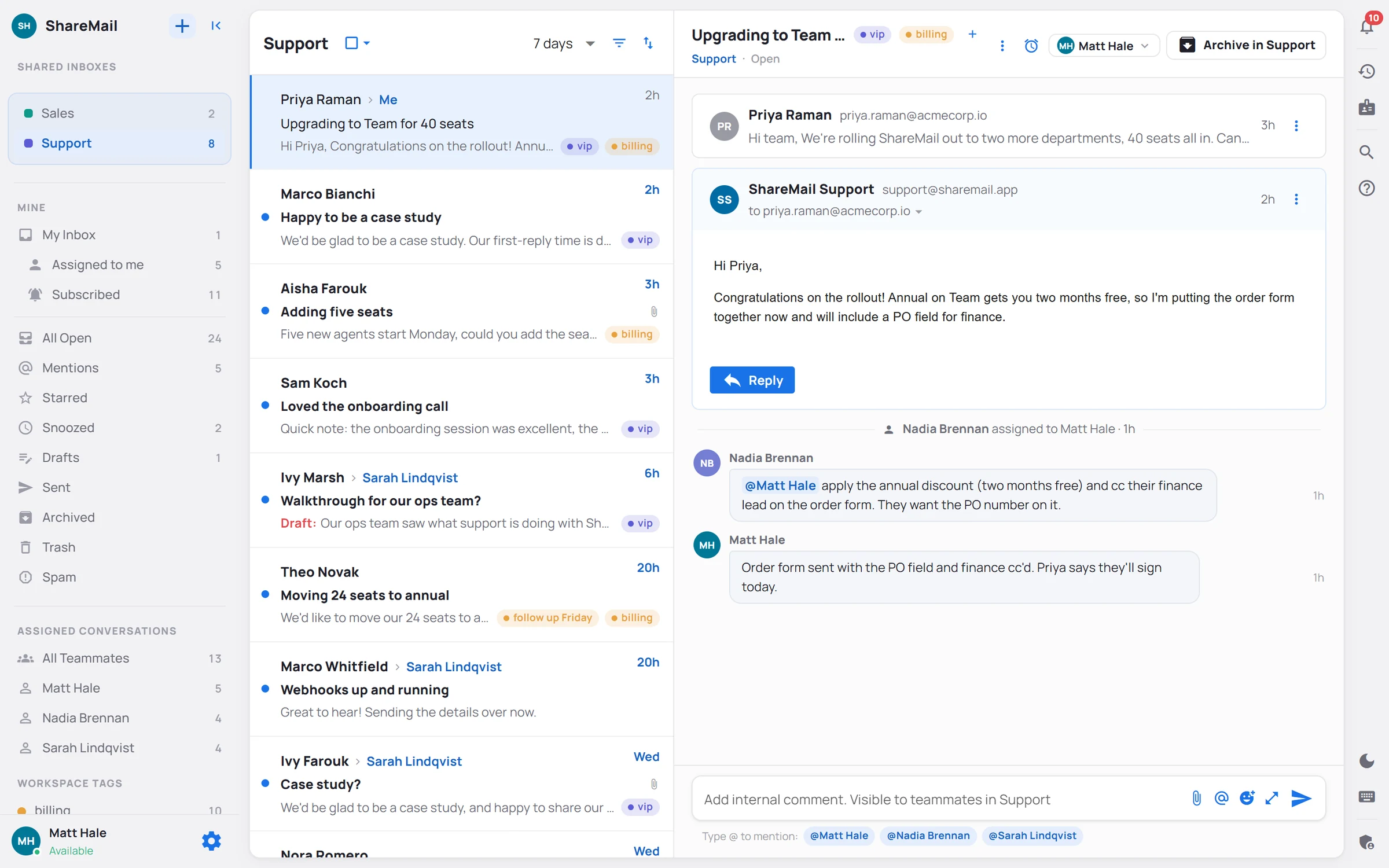
Task: Open Marco Whitfield's Webhooks up and running
Action: pyautogui.click(x=462, y=689)
